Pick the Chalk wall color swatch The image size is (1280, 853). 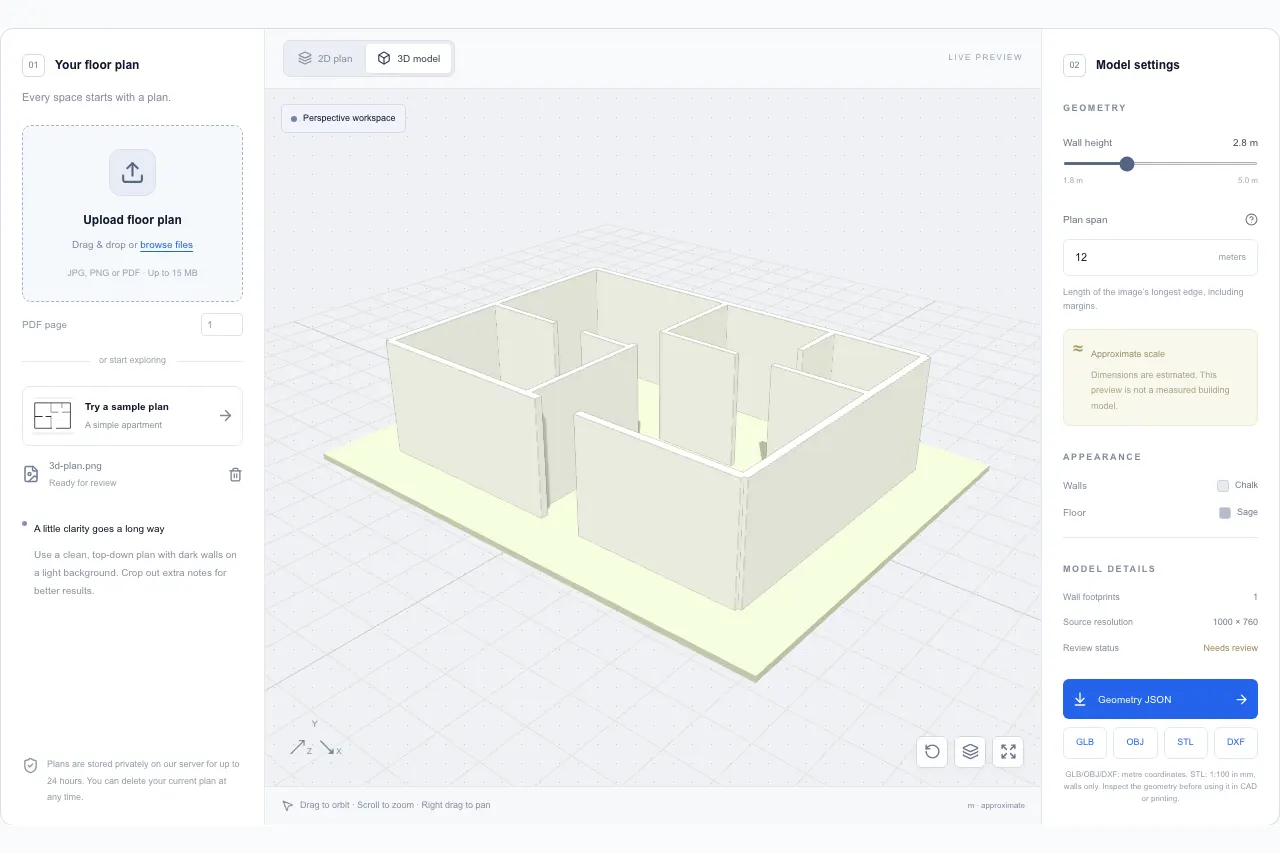click(x=1223, y=486)
